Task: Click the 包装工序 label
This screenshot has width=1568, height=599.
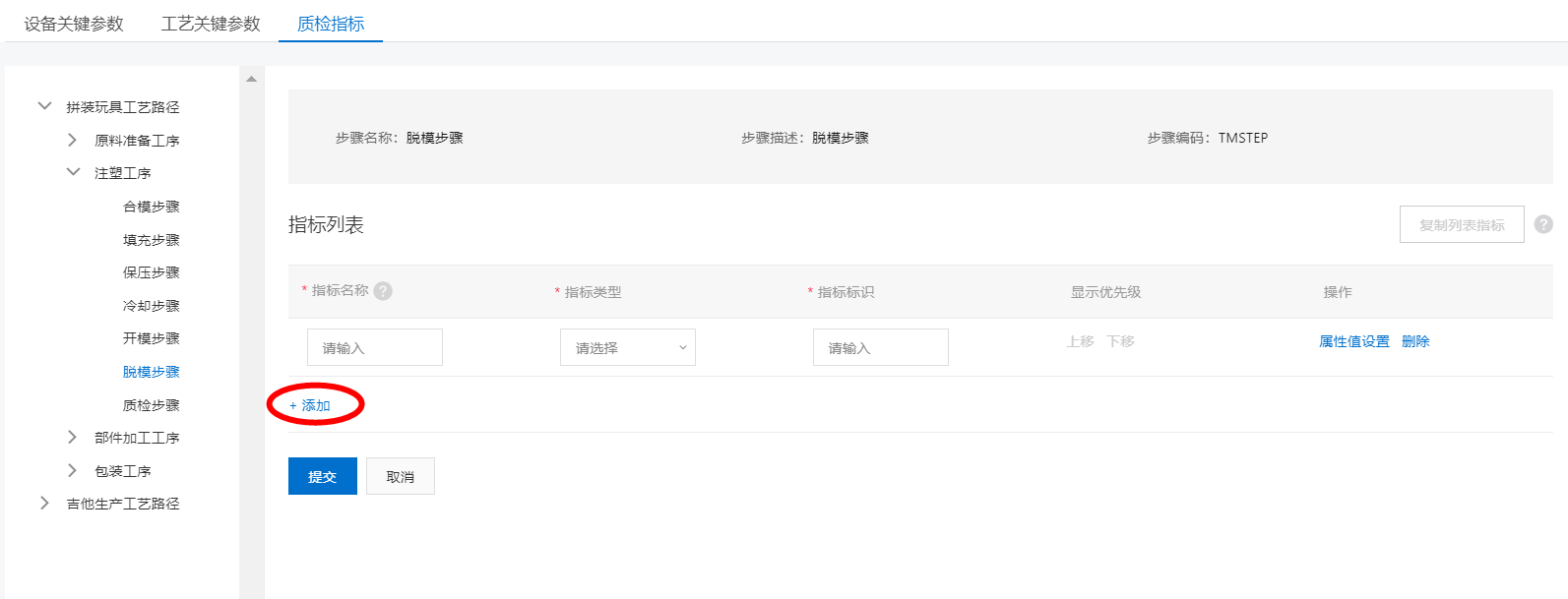Action: tap(123, 471)
